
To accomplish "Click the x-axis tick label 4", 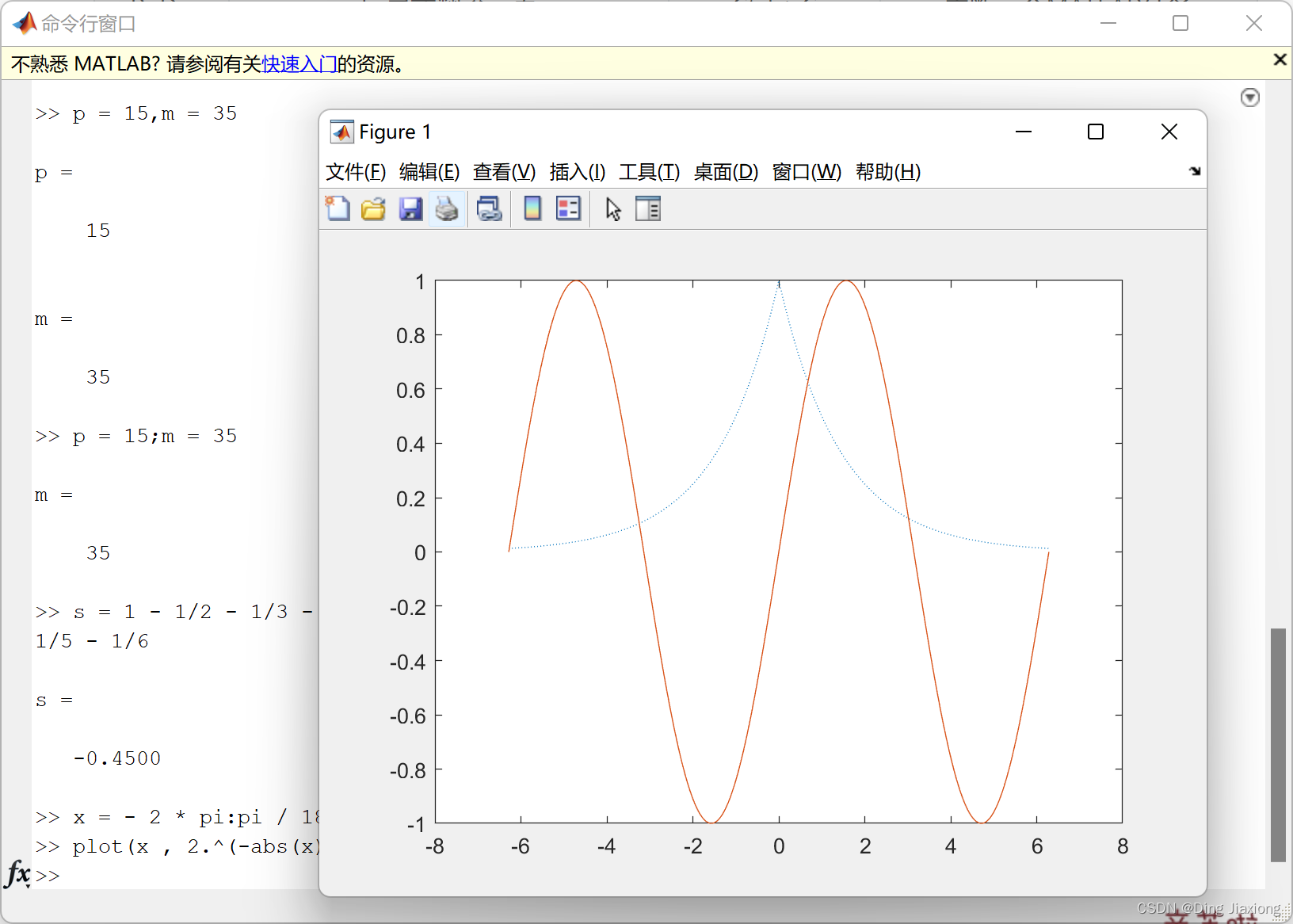I will [951, 847].
